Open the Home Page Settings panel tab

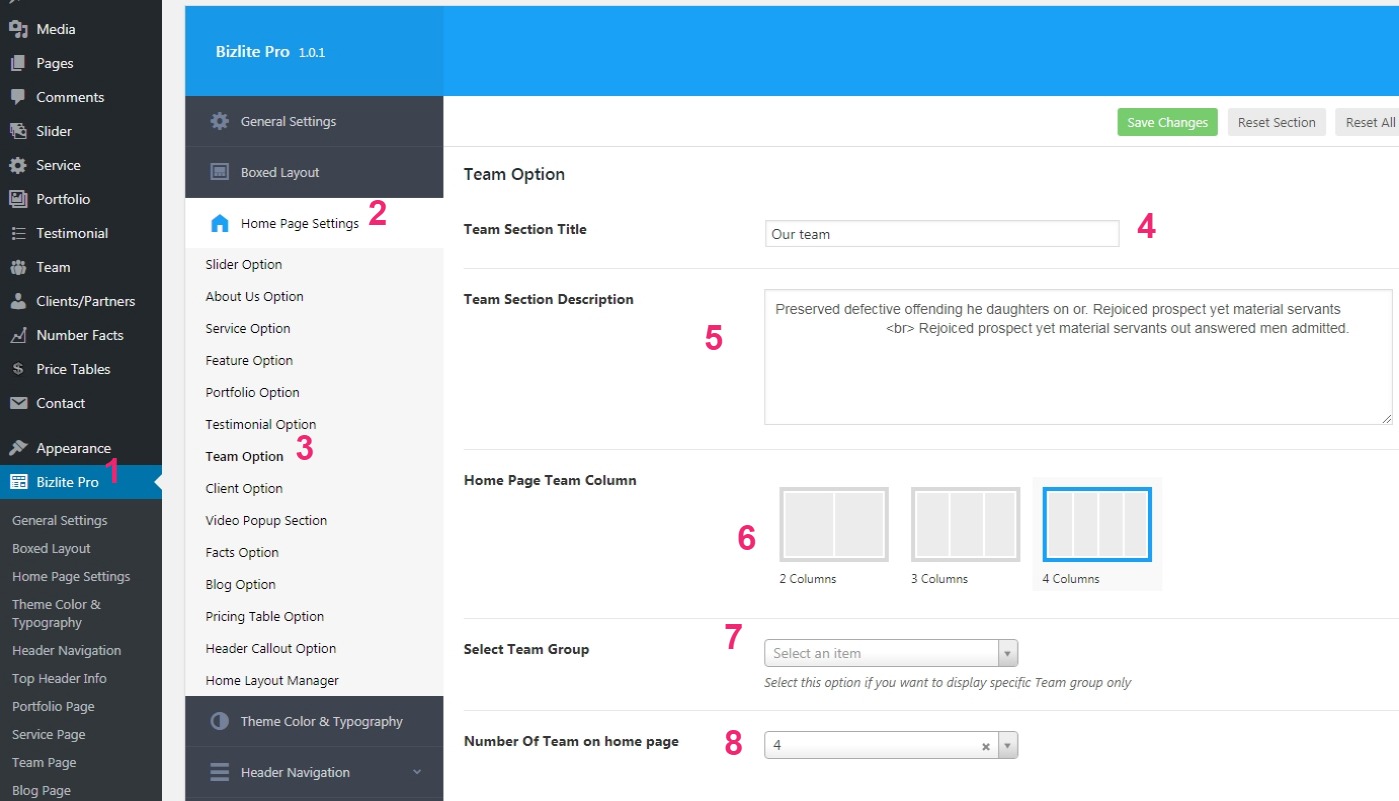[314, 223]
